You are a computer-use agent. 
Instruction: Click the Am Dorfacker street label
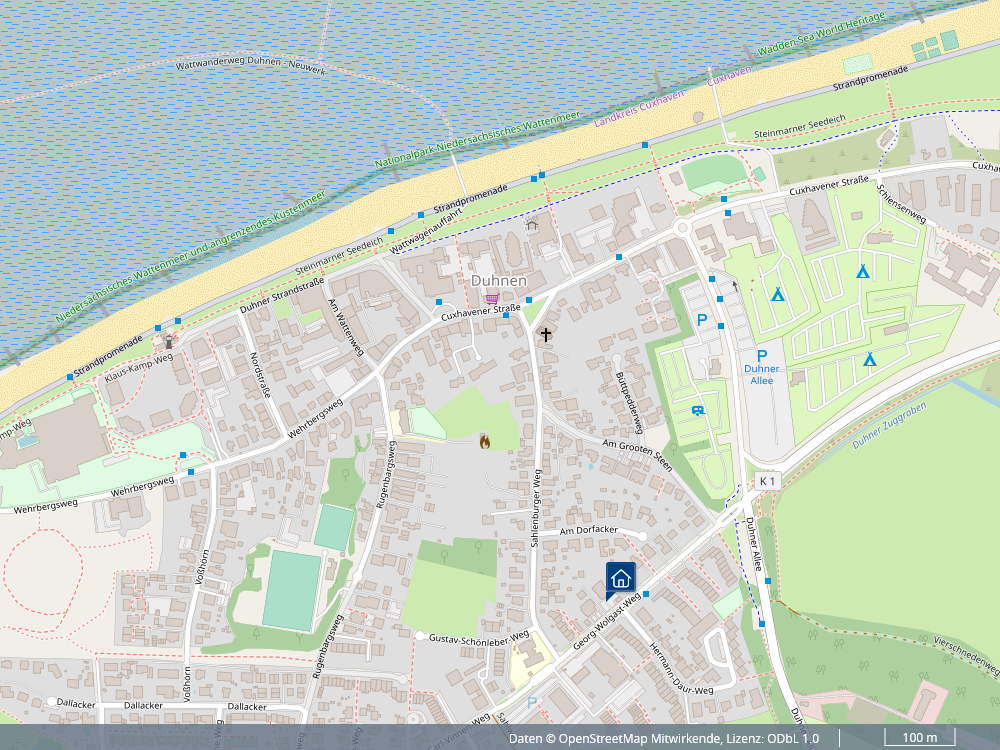point(590,531)
